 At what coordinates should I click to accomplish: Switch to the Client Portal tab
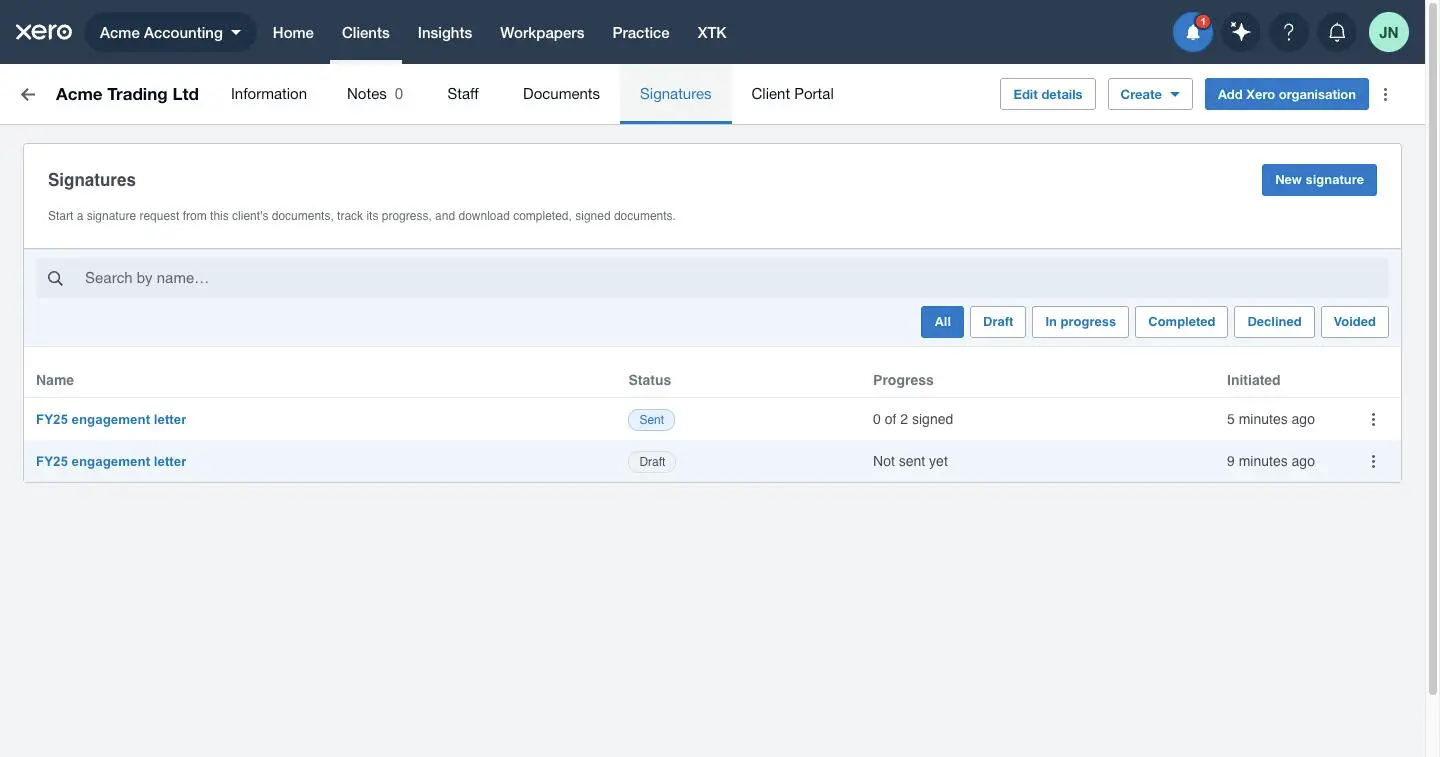(x=792, y=94)
